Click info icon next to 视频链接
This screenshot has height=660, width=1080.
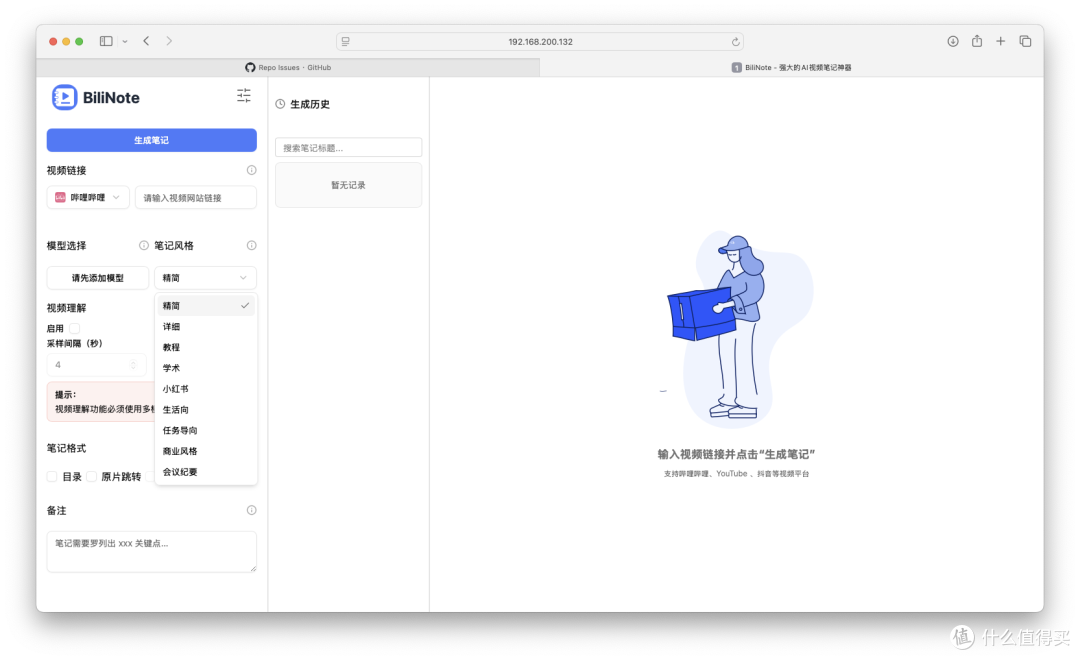click(251, 170)
